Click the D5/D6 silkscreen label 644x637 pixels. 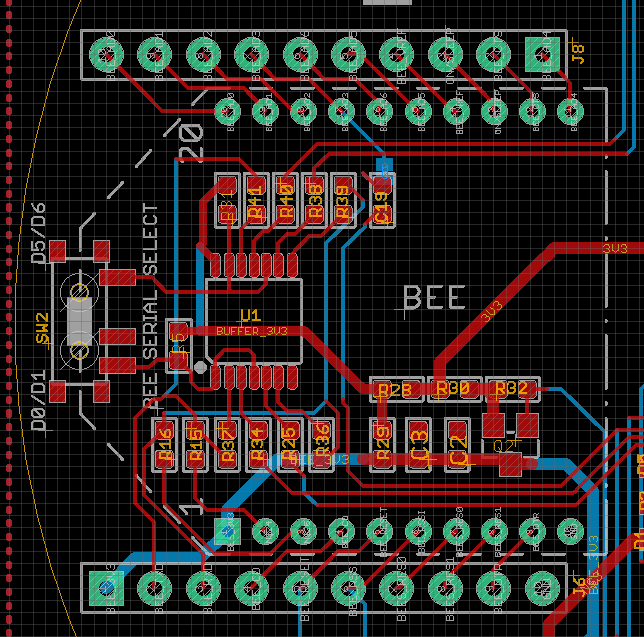pyautogui.click(x=39, y=233)
